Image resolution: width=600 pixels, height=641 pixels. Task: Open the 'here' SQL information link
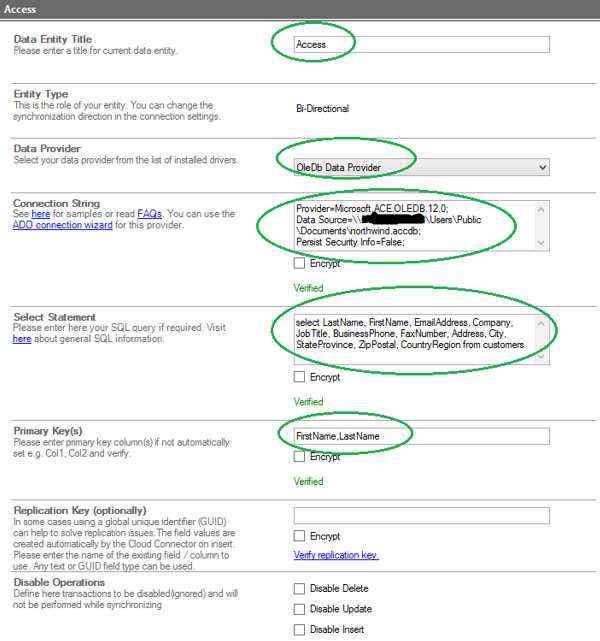coord(22,340)
